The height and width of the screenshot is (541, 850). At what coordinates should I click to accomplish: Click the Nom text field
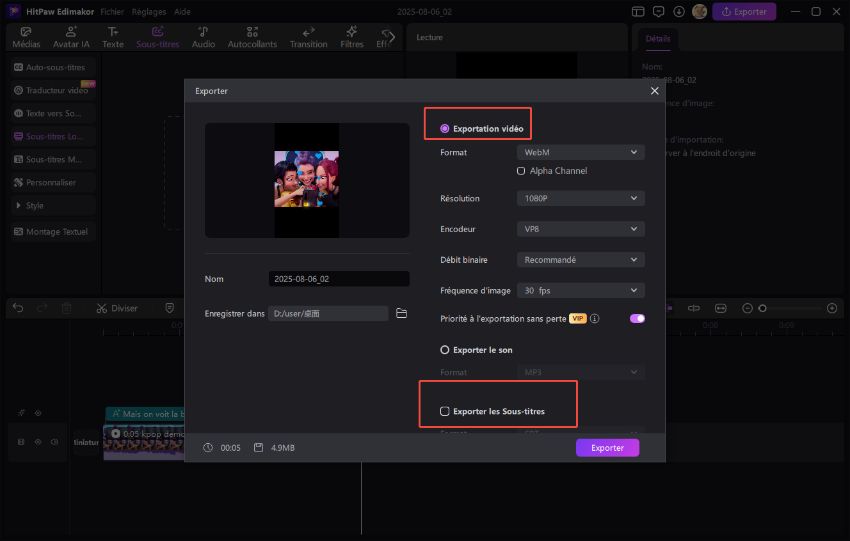point(338,279)
